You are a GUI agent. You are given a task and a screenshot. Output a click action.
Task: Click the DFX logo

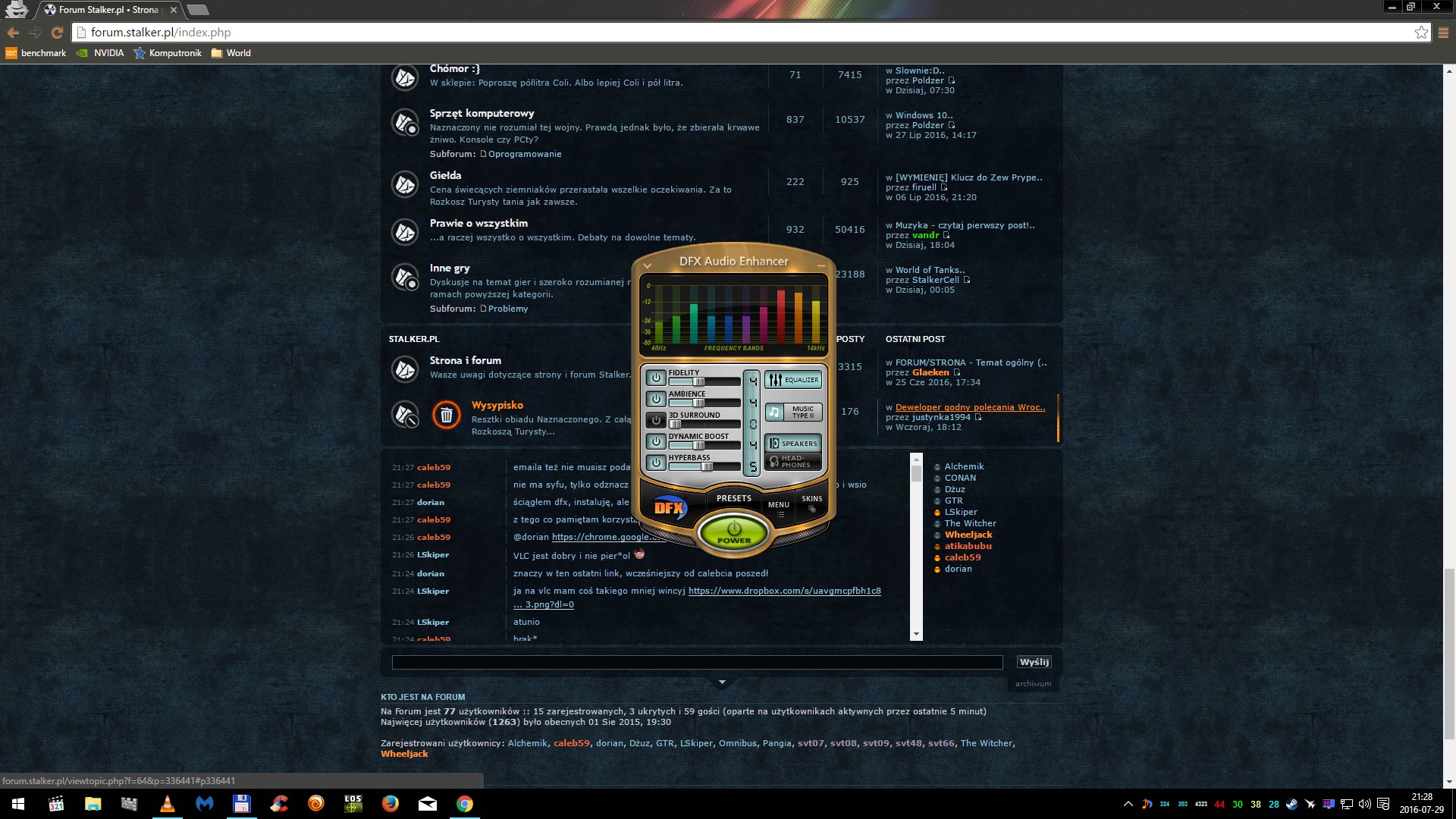pyautogui.click(x=670, y=507)
